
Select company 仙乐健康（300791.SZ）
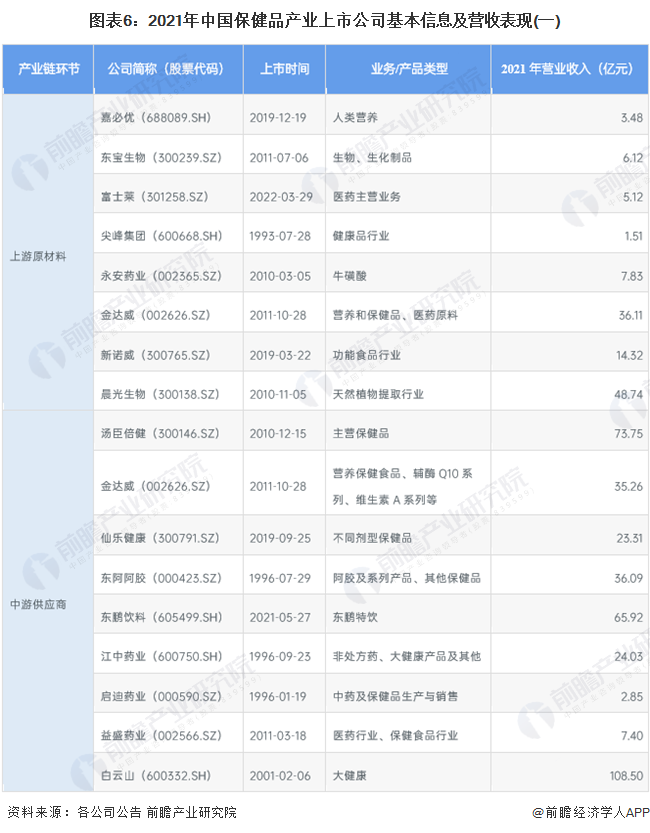click(160, 538)
